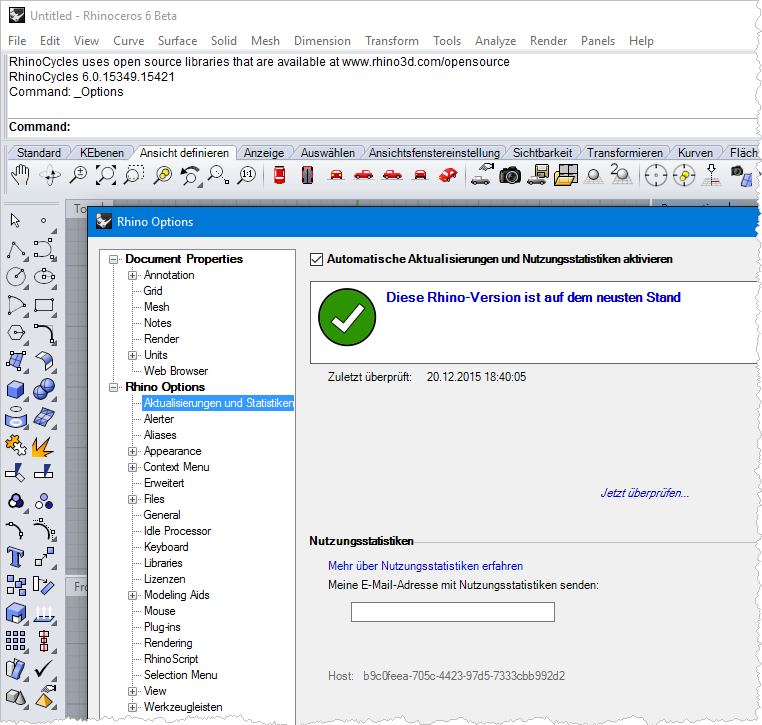Select Keyboard in options tree

[x=166, y=548]
